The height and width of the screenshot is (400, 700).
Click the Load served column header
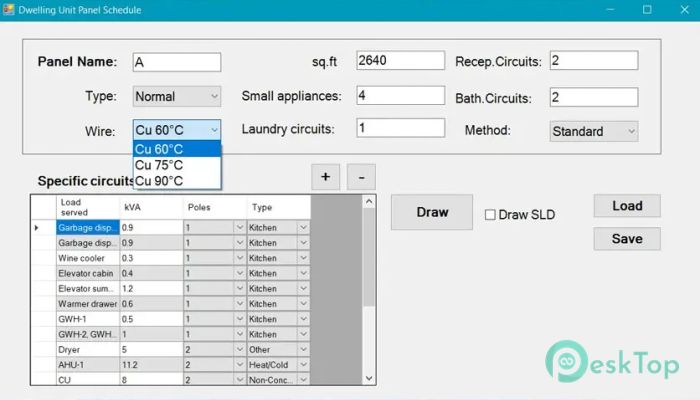(x=88, y=207)
